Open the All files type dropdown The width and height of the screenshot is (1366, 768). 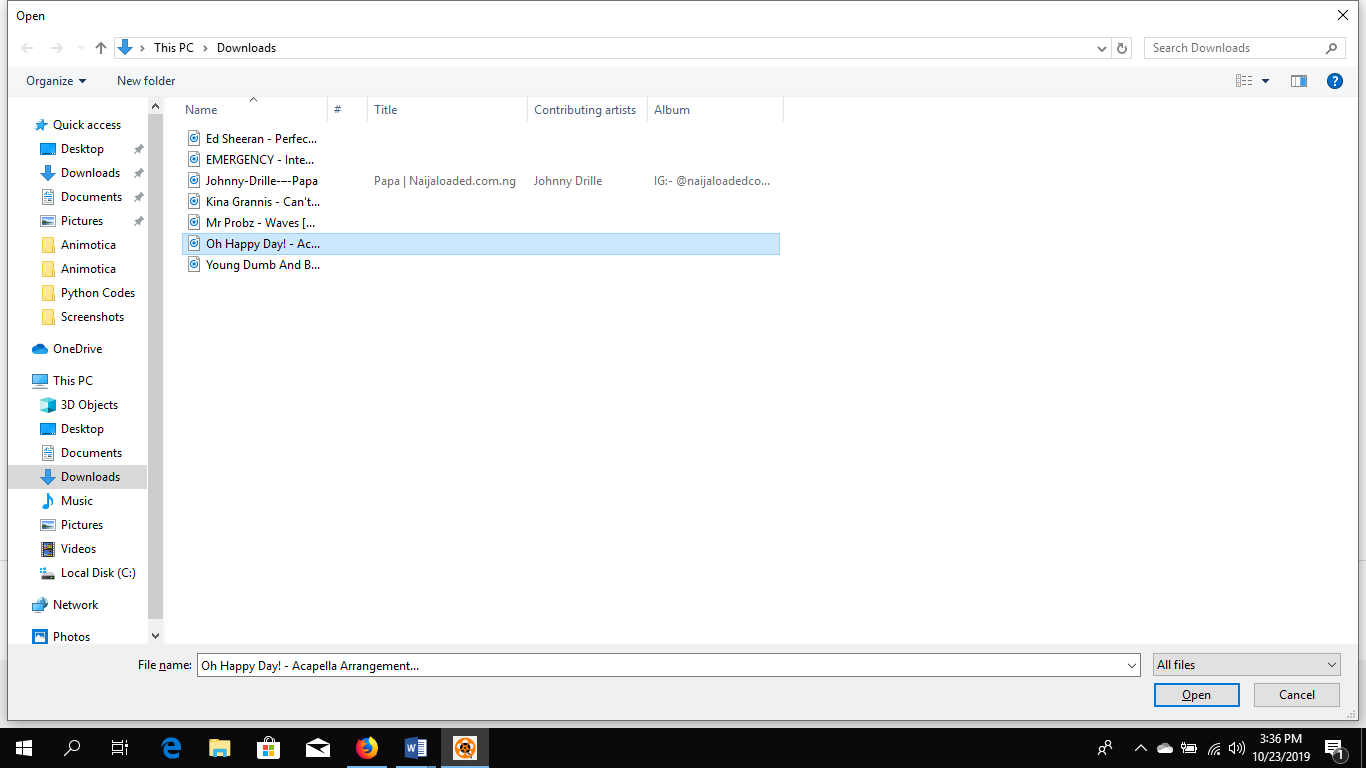coord(1247,665)
